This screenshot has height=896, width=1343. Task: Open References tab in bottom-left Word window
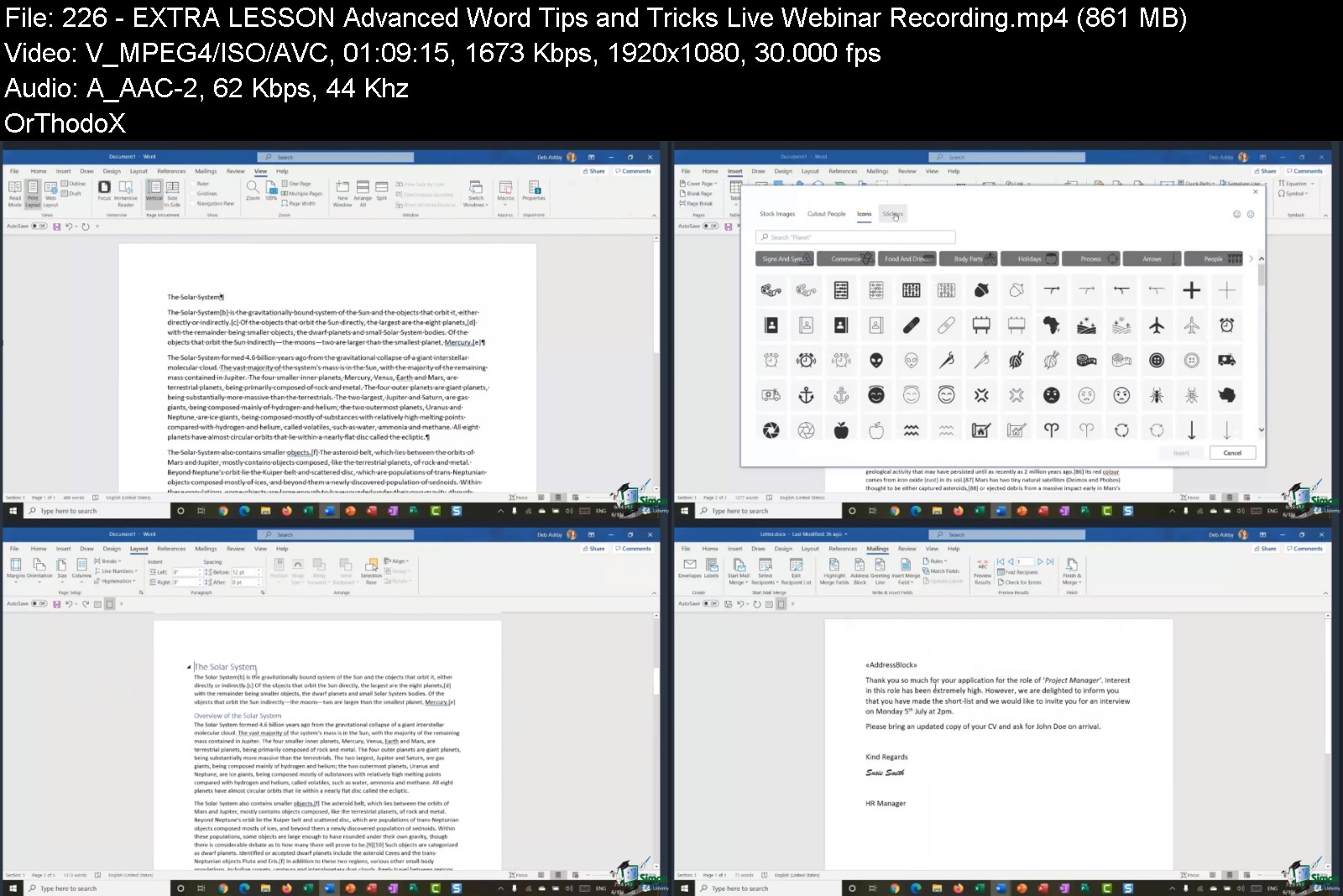pyautogui.click(x=171, y=549)
